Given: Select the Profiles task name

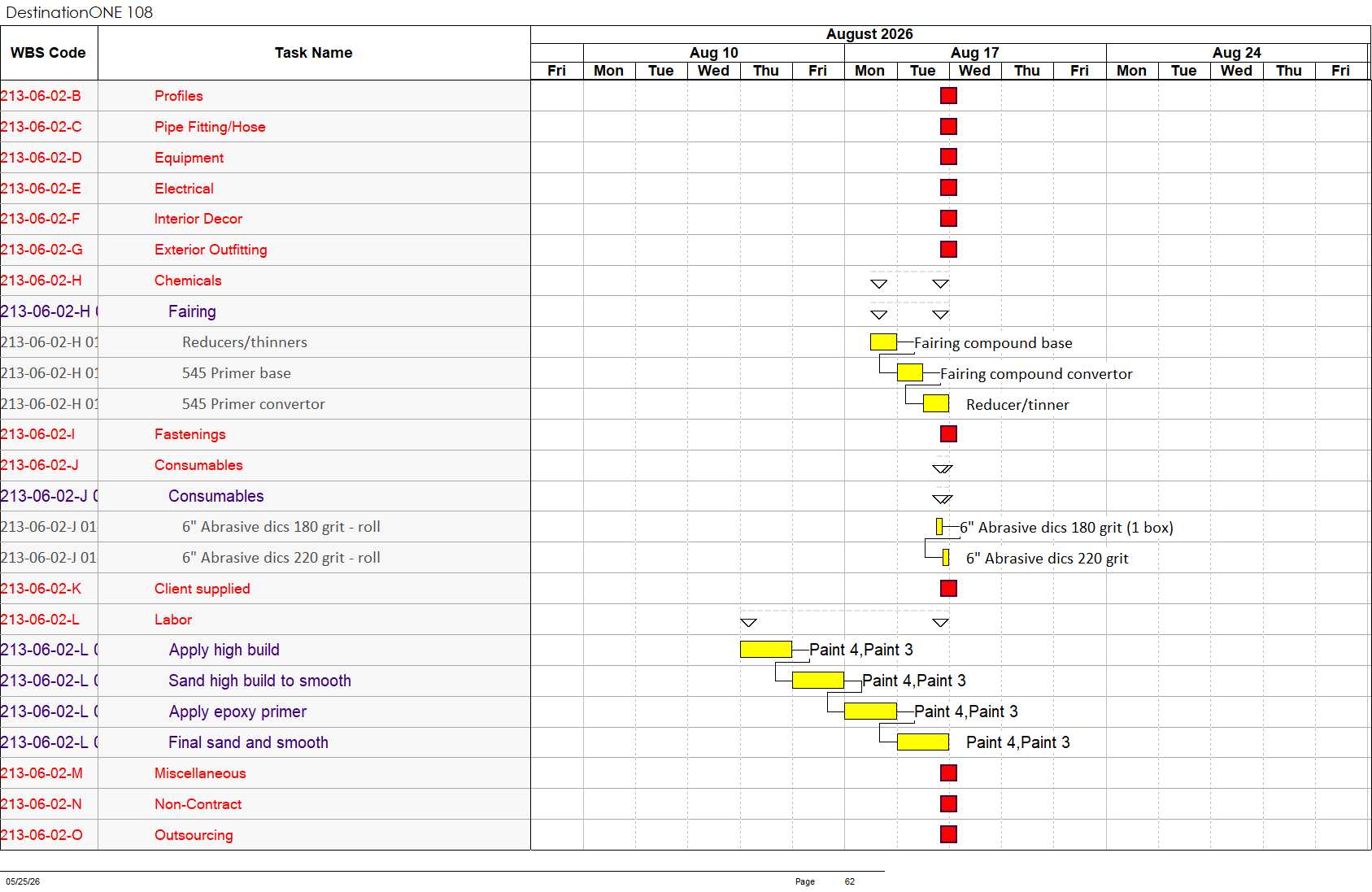Looking at the screenshot, I should 179,96.
